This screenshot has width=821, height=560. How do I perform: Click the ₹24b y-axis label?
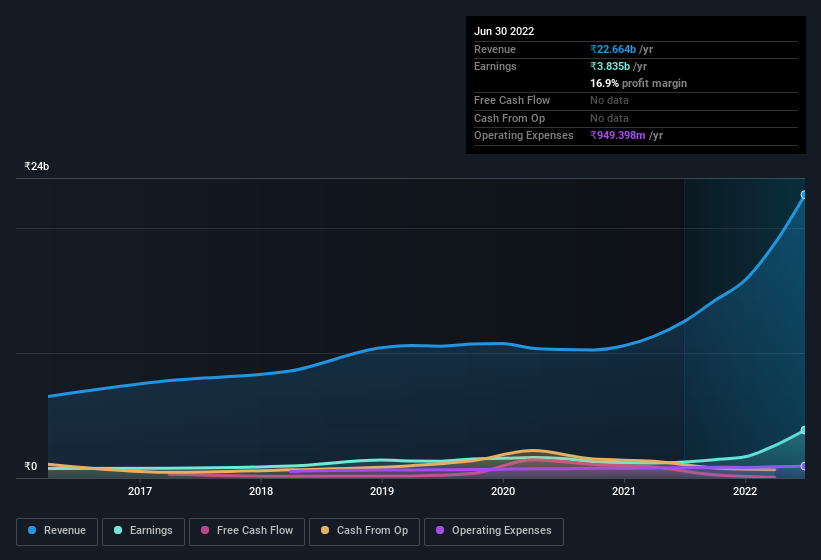[37, 166]
